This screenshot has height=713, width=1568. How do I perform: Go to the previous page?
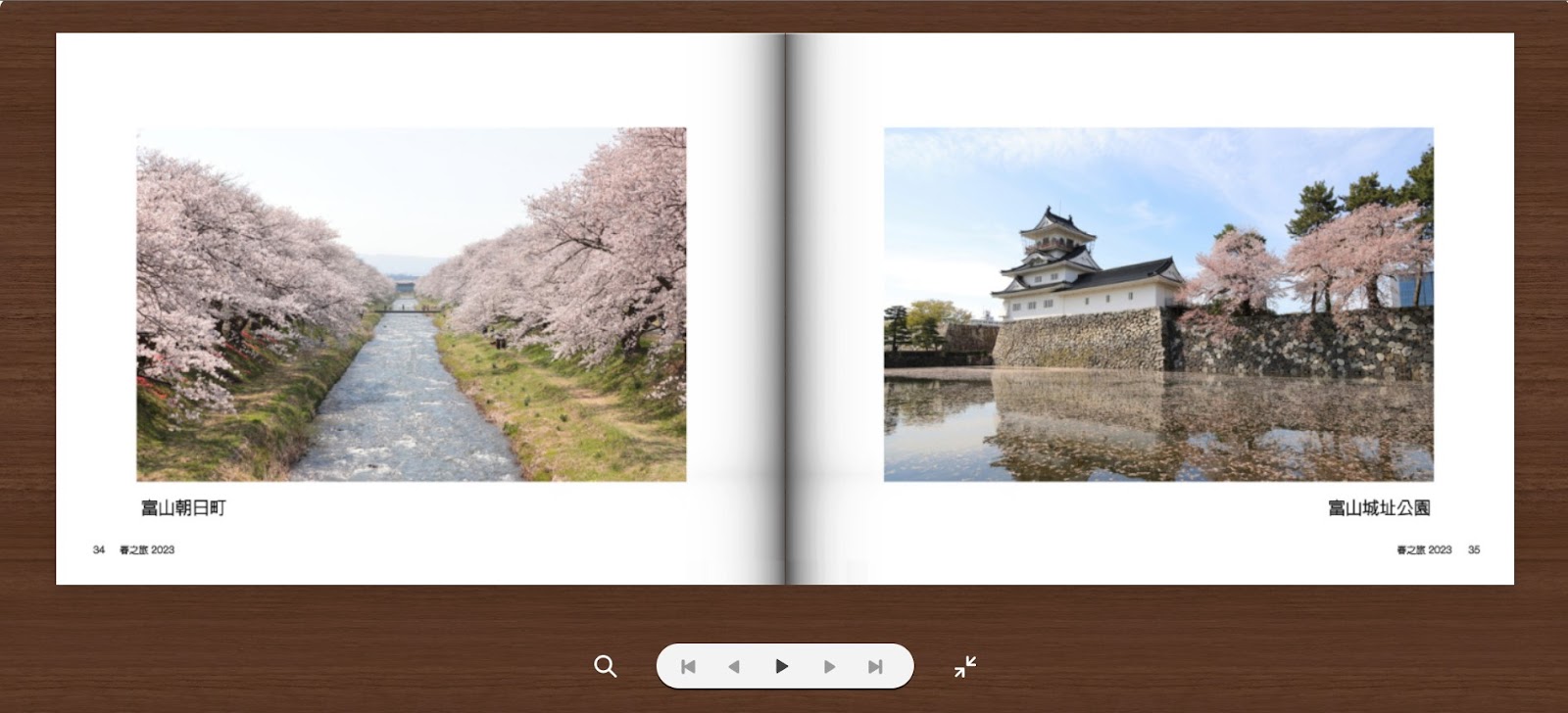(734, 667)
